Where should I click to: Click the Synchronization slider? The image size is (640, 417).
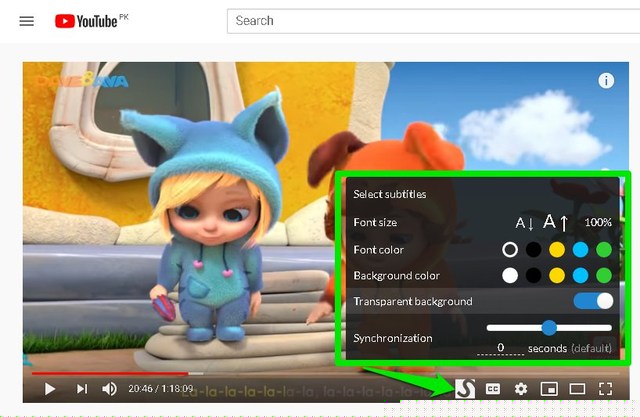pyautogui.click(x=549, y=327)
